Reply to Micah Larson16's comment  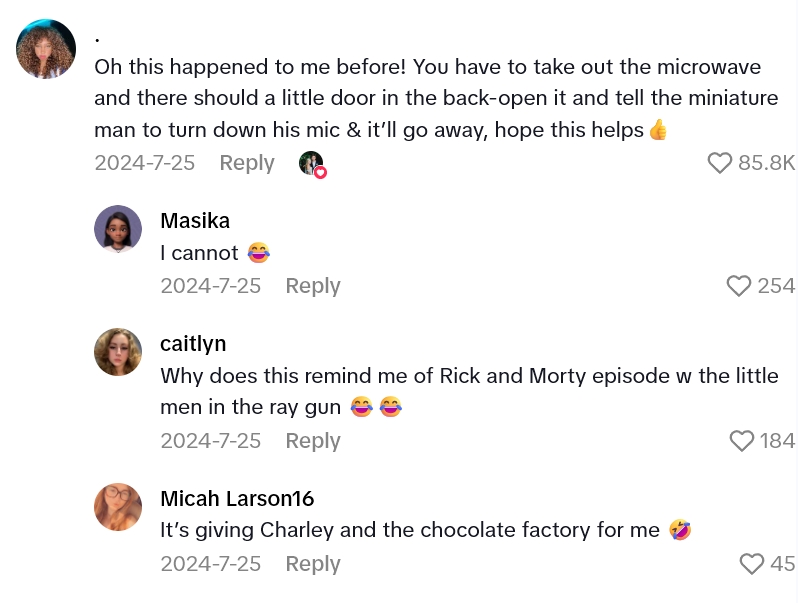[x=313, y=564]
